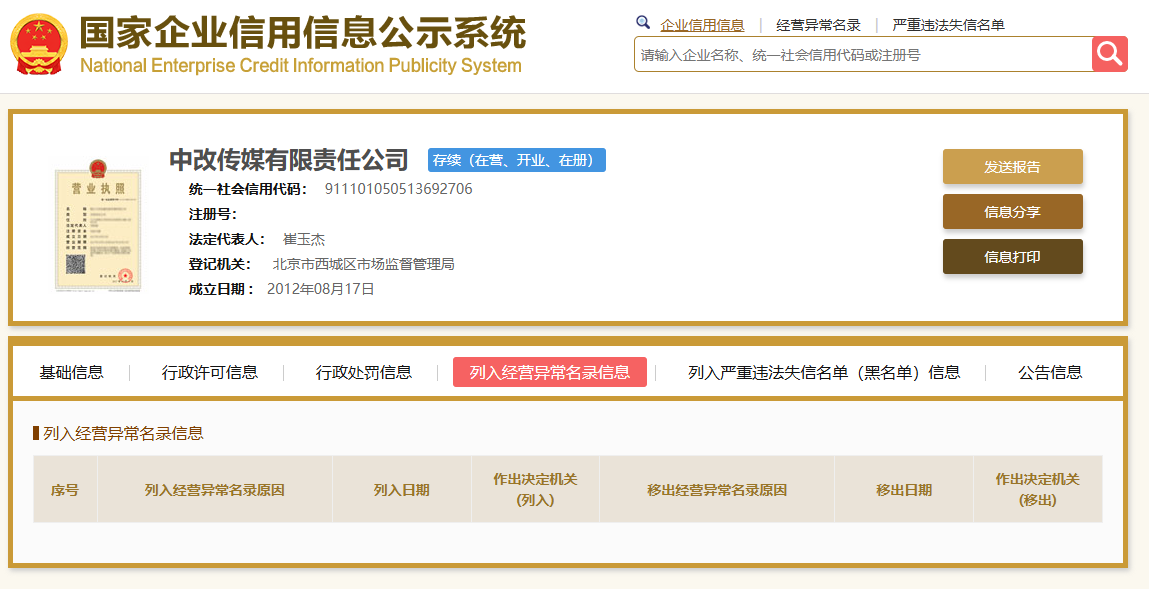Screen dimensions: 1149x589
Task: Select the 企业信用信息 search category
Action: [x=702, y=25]
